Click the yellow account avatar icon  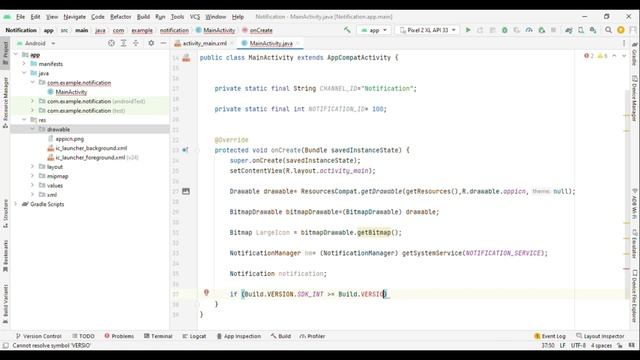point(621,30)
